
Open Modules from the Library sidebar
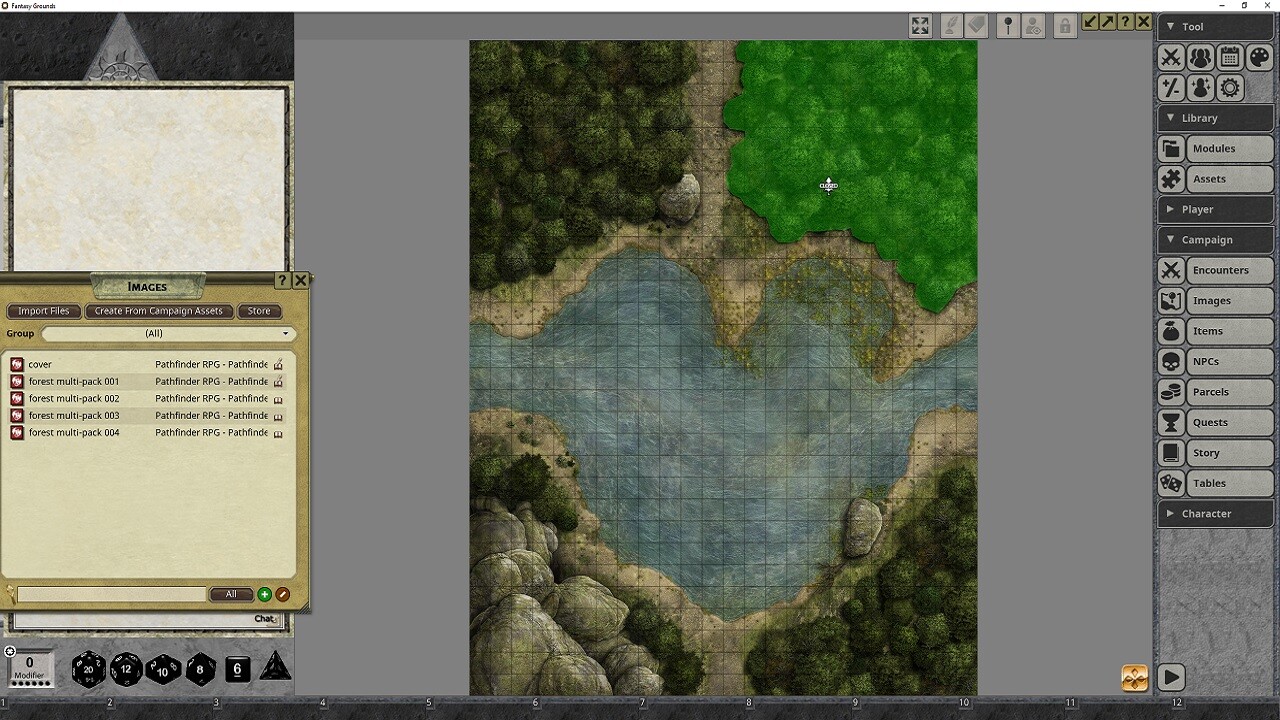click(x=1215, y=148)
